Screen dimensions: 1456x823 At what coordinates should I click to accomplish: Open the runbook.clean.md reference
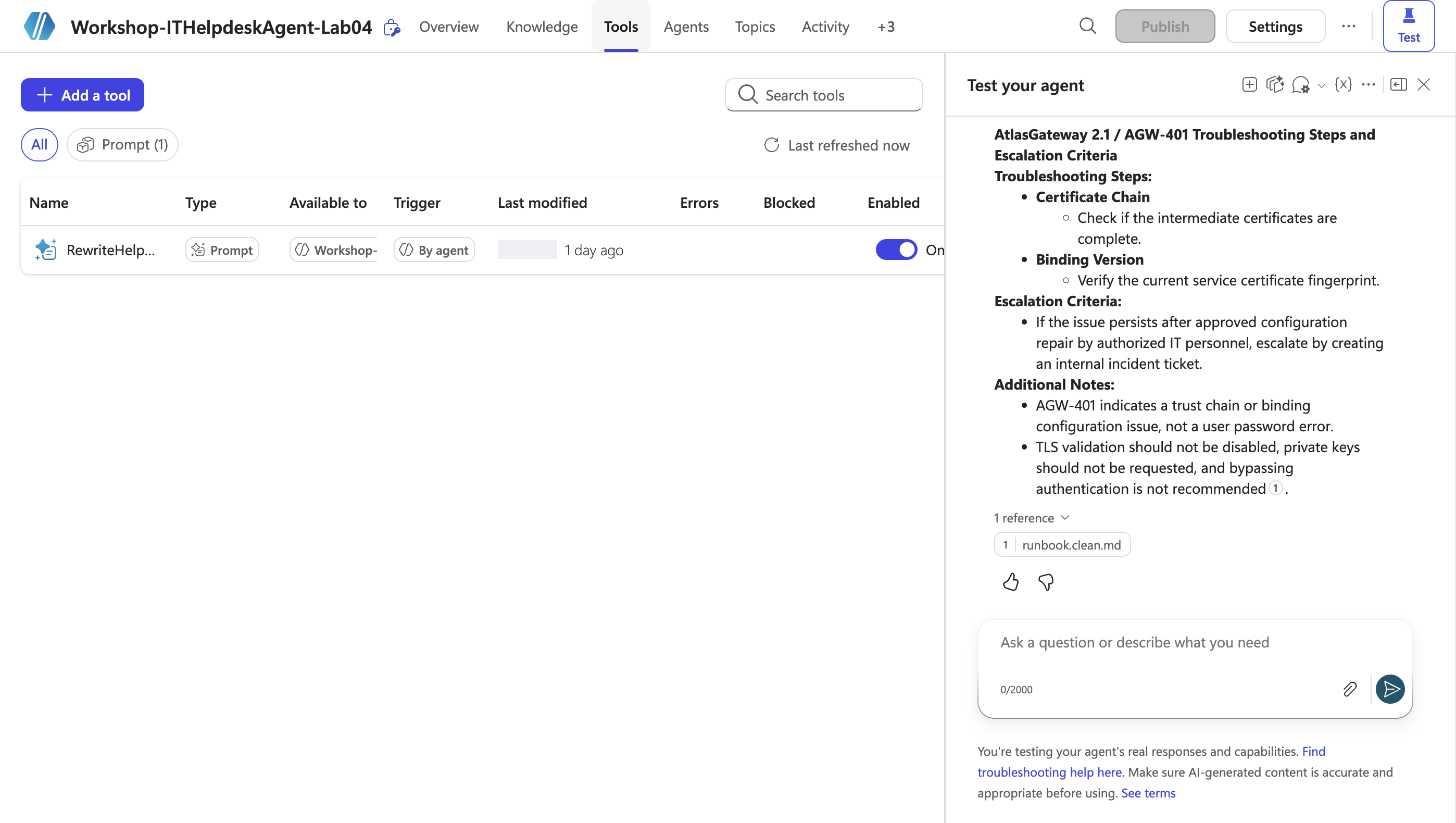(x=1062, y=544)
